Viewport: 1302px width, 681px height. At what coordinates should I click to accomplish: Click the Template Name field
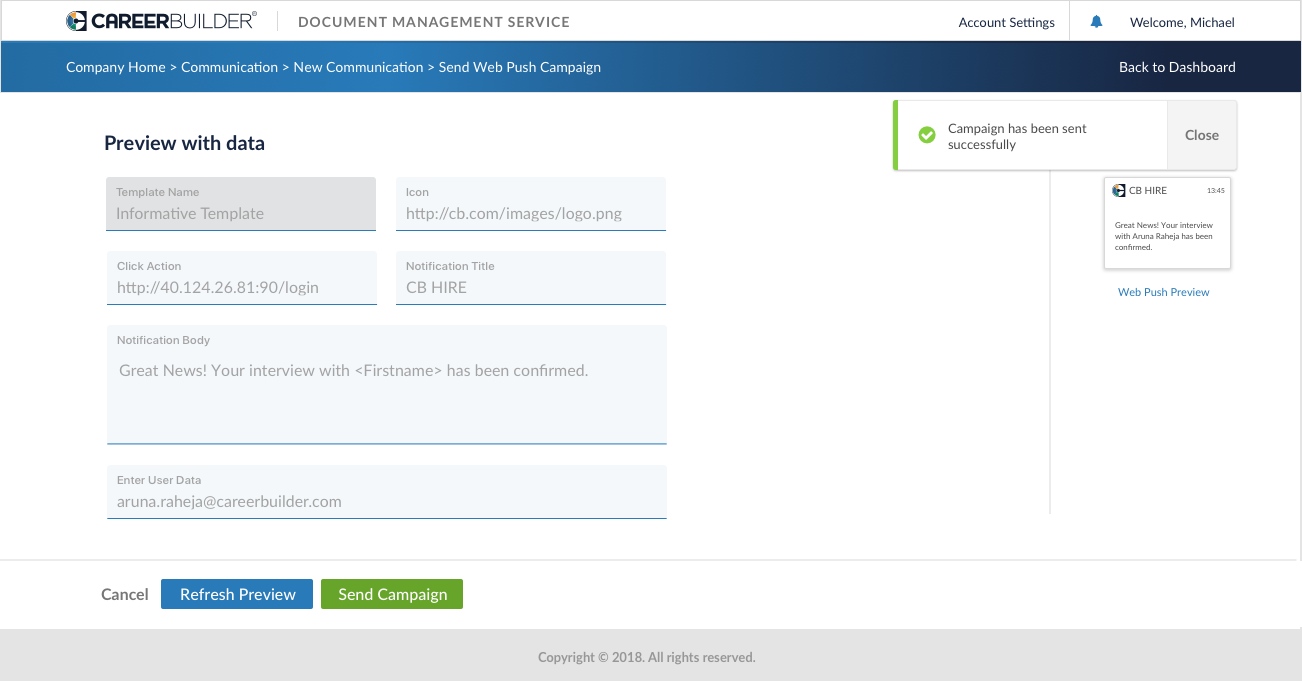pyautogui.click(x=241, y=204)
